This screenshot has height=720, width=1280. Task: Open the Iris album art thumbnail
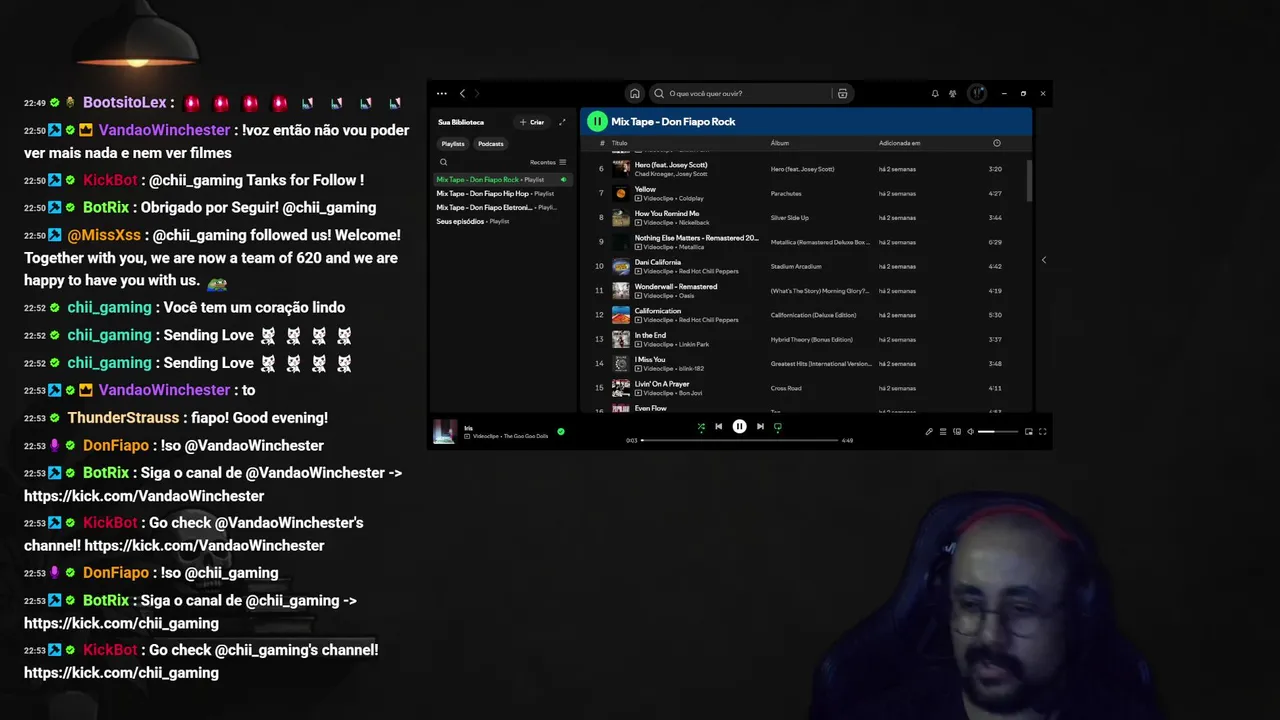445,431
